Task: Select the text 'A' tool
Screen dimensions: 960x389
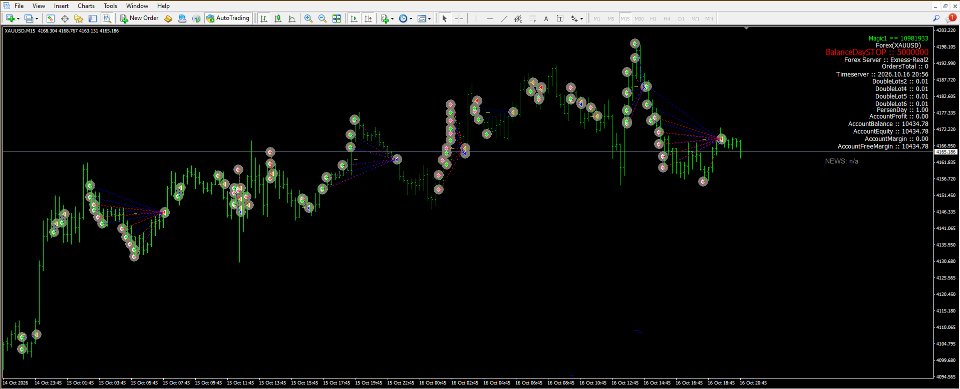Action: click(x=546, y=18)
